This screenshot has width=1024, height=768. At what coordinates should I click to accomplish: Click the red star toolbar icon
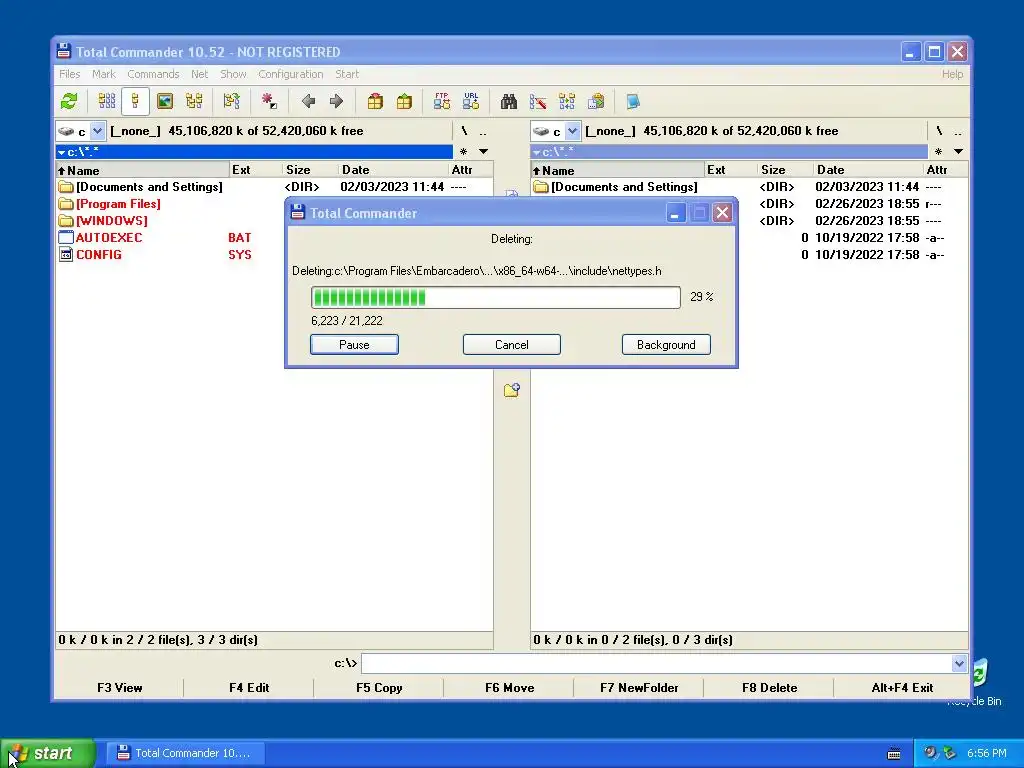point(268,101)
